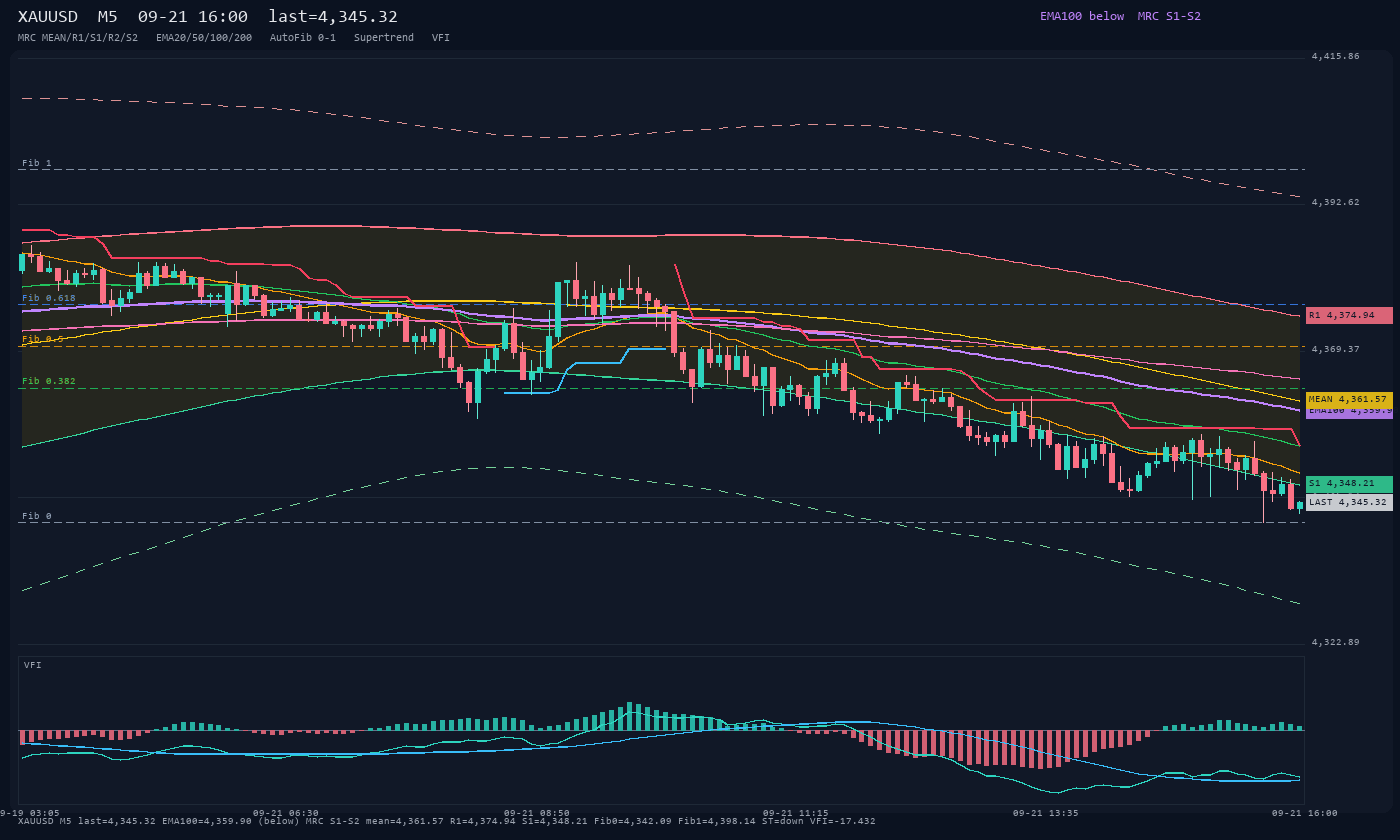The height and width of the screenshot is (840, 1400).
Task: Click the VFI entry in the top indicator list
Action: [x=441, y=38]
